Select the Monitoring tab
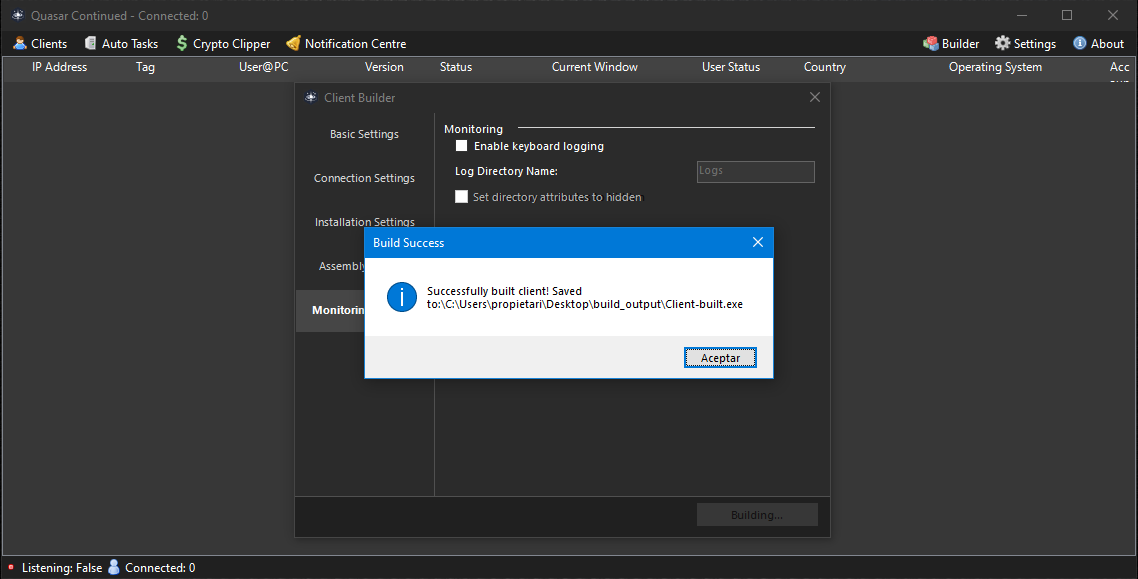1138x579 pixels. pyautogui.click(x=331, y=311)
